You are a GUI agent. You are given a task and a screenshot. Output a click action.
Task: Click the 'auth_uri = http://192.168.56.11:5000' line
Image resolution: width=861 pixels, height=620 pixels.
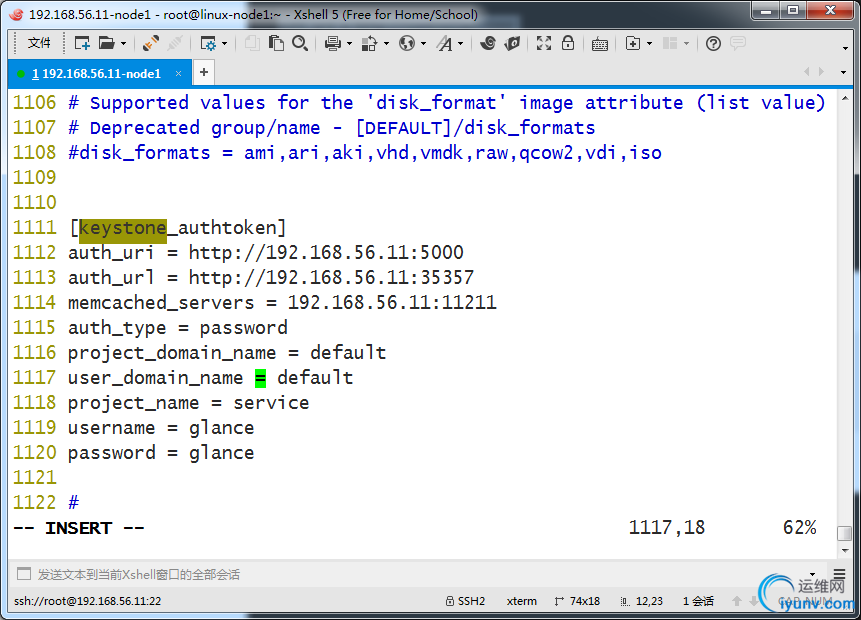tap(266, 253)
